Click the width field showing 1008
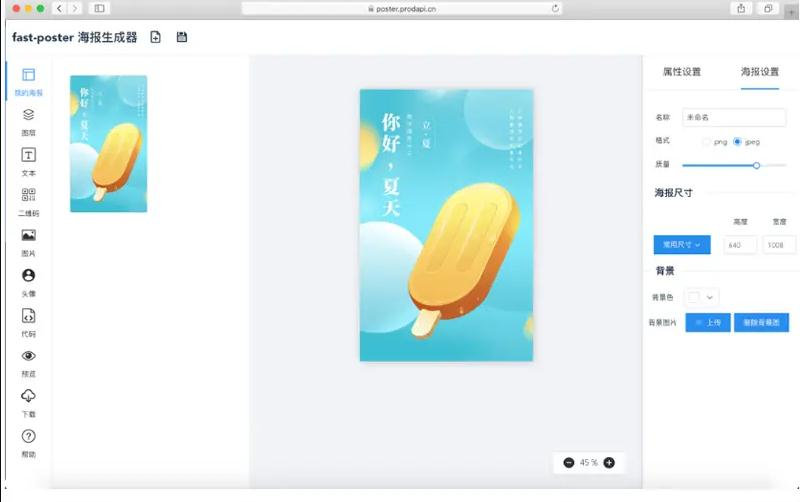Screen dimensions: 800x502 pyautogui.click(x=779, y=245)
